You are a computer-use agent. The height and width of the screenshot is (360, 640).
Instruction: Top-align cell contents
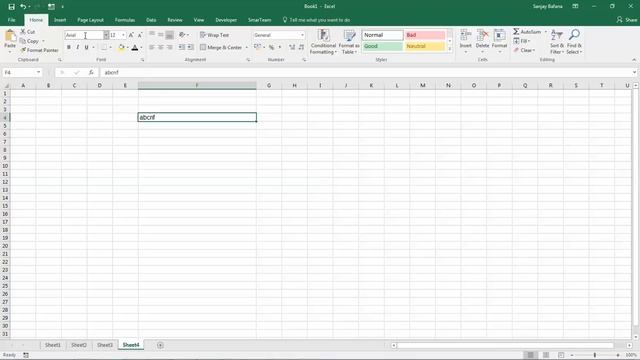click(x=152, y=35)
